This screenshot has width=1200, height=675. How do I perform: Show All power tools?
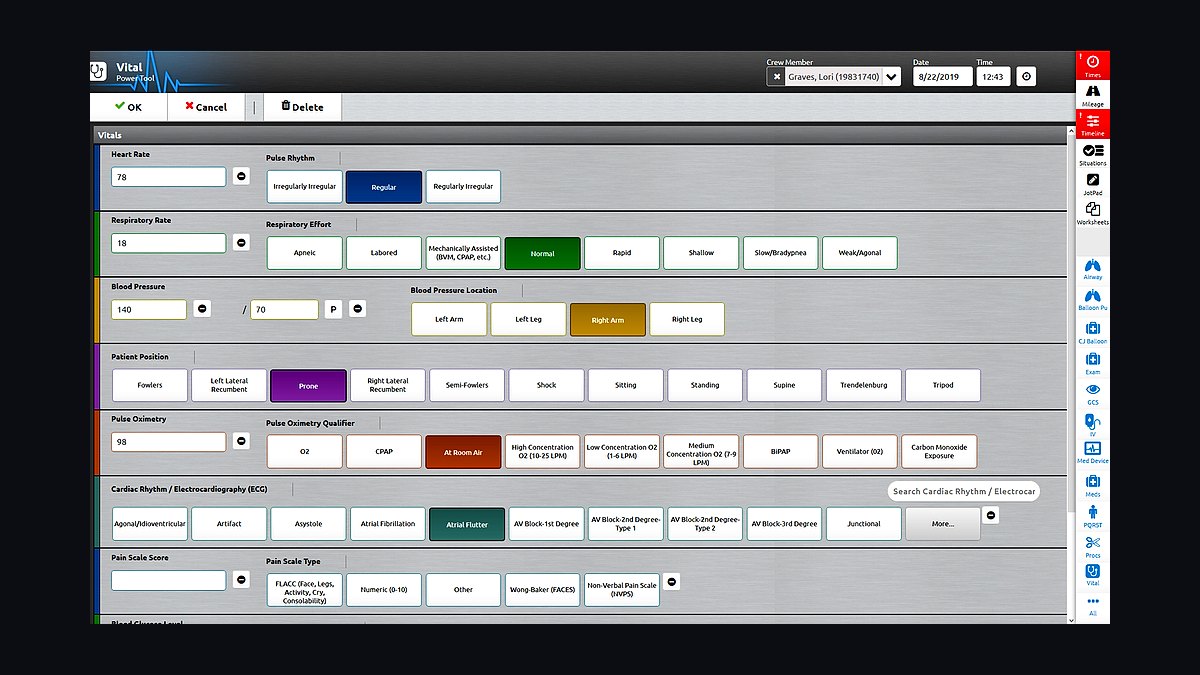tap(1092, 606)
